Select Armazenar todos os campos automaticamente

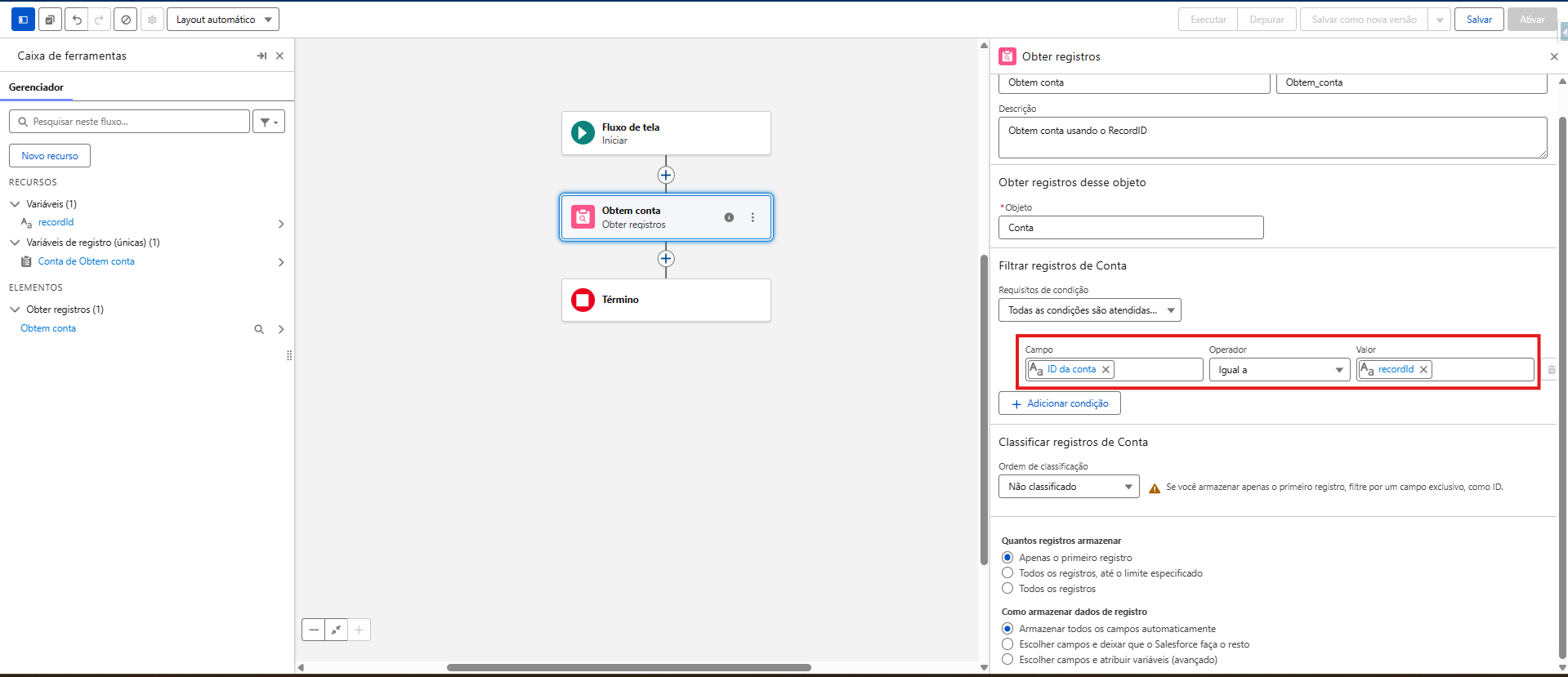1007,629
